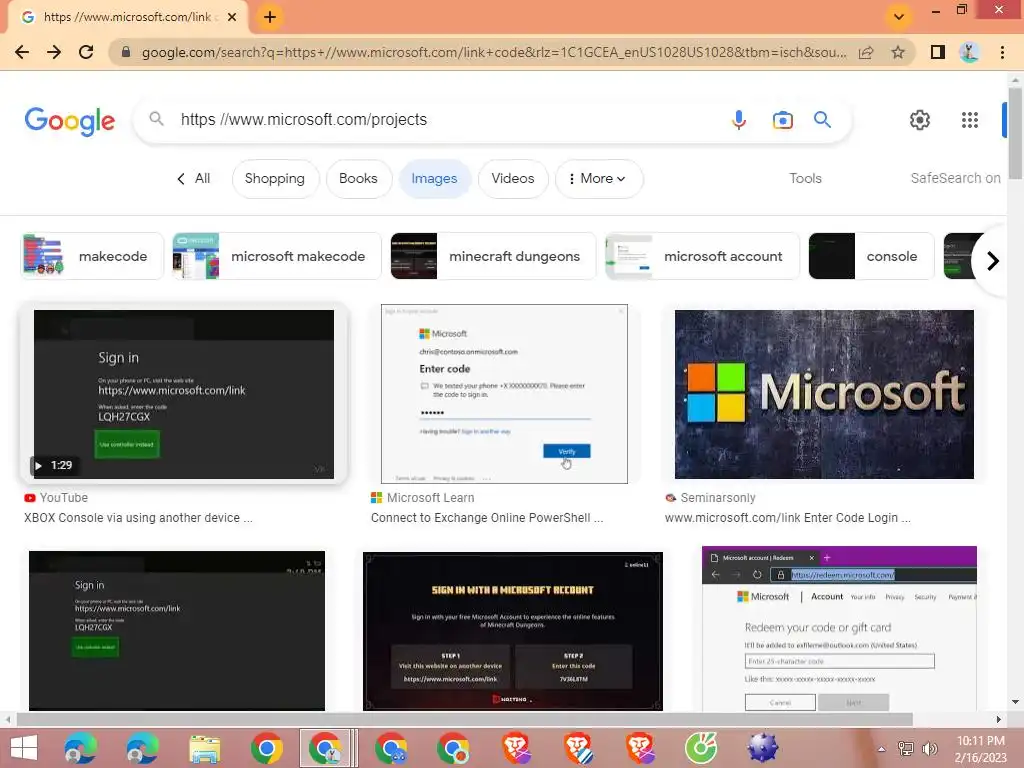
Task: Show more suggestion chips with right chevron
Action: (993, 261)
